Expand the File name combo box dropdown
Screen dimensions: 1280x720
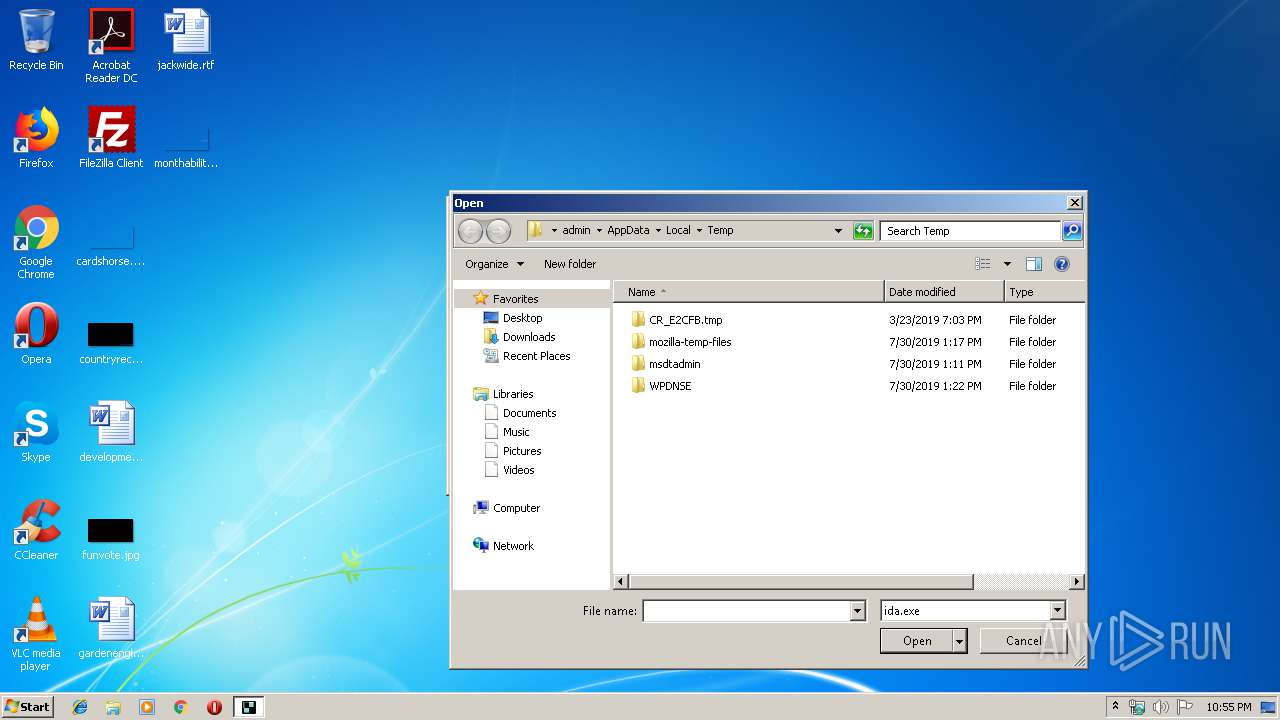(x=857, y=611)
